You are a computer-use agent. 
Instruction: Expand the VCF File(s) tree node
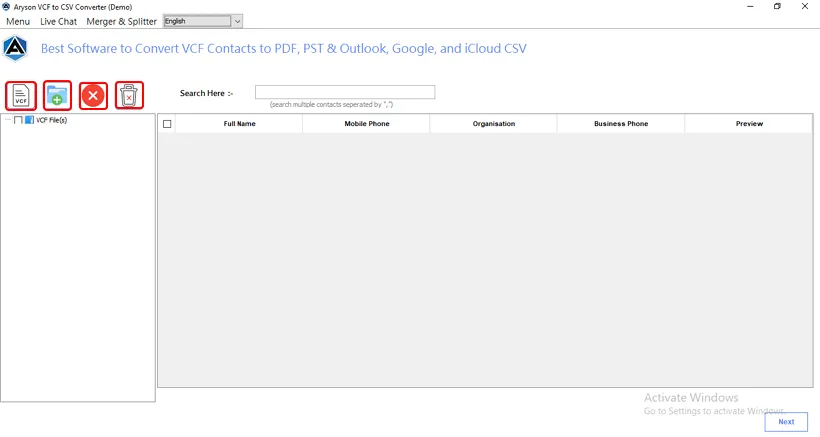coord(8,120)
